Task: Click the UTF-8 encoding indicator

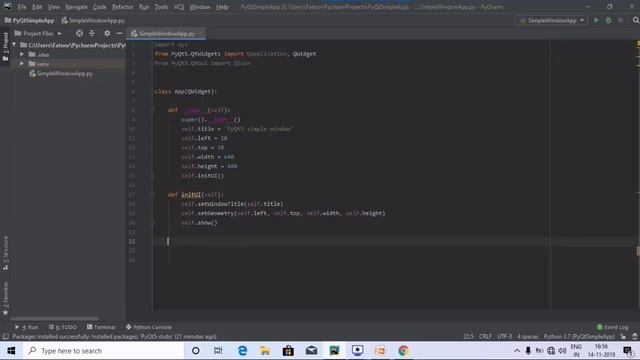Action: click(504, 336)
